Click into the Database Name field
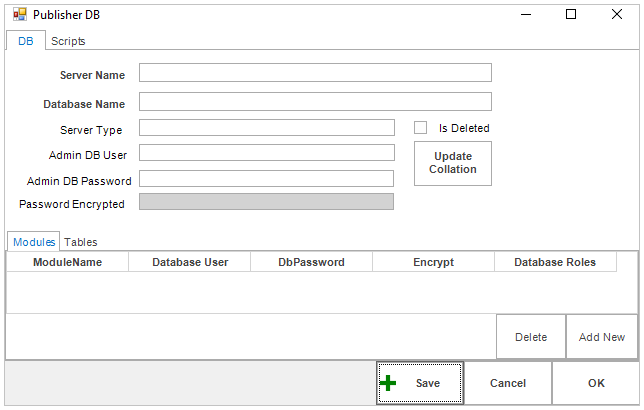 point(315,101)
